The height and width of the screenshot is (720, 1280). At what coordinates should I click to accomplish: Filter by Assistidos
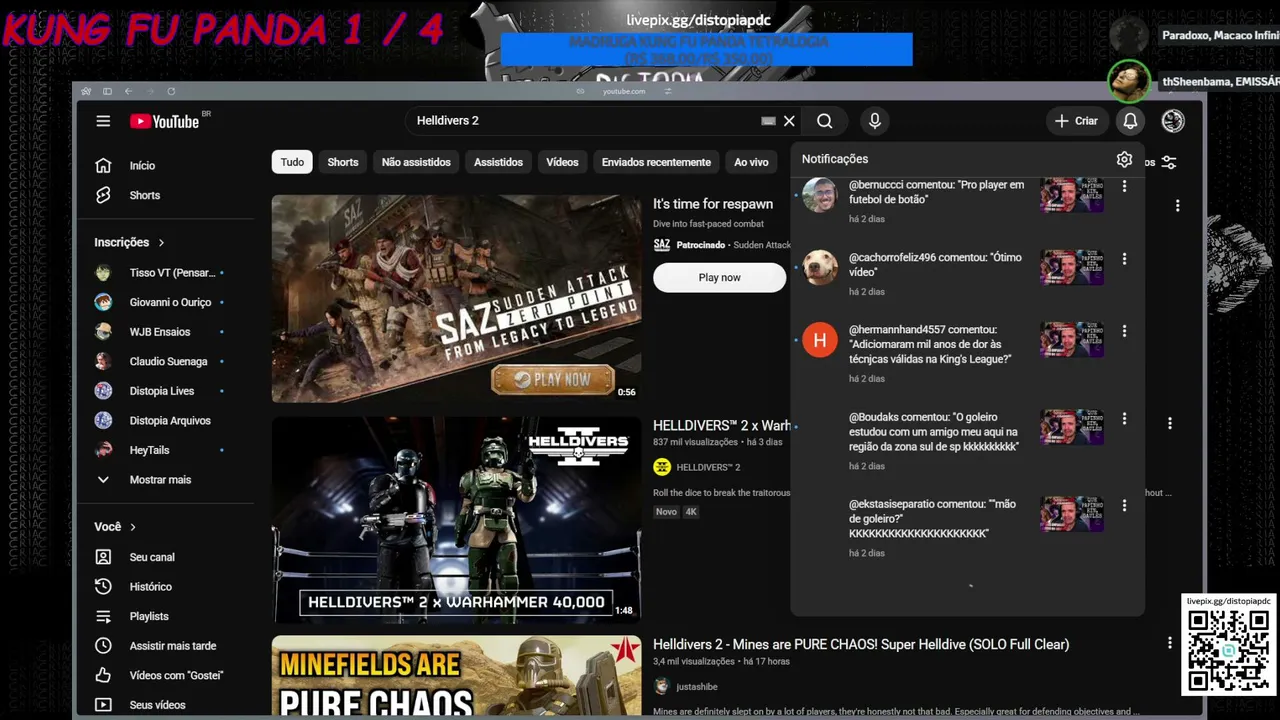click(x=498, y=162)
